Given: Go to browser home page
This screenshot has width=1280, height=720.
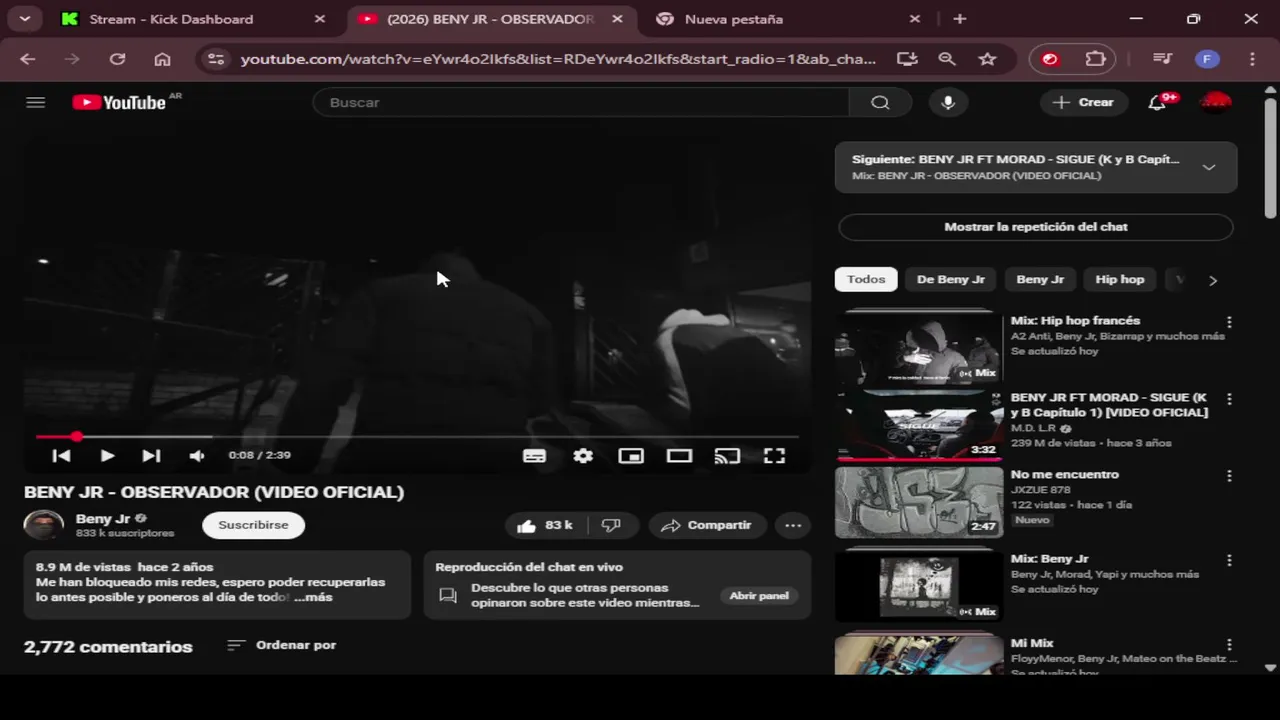Looking at the screenshot, I should [162, 59].
